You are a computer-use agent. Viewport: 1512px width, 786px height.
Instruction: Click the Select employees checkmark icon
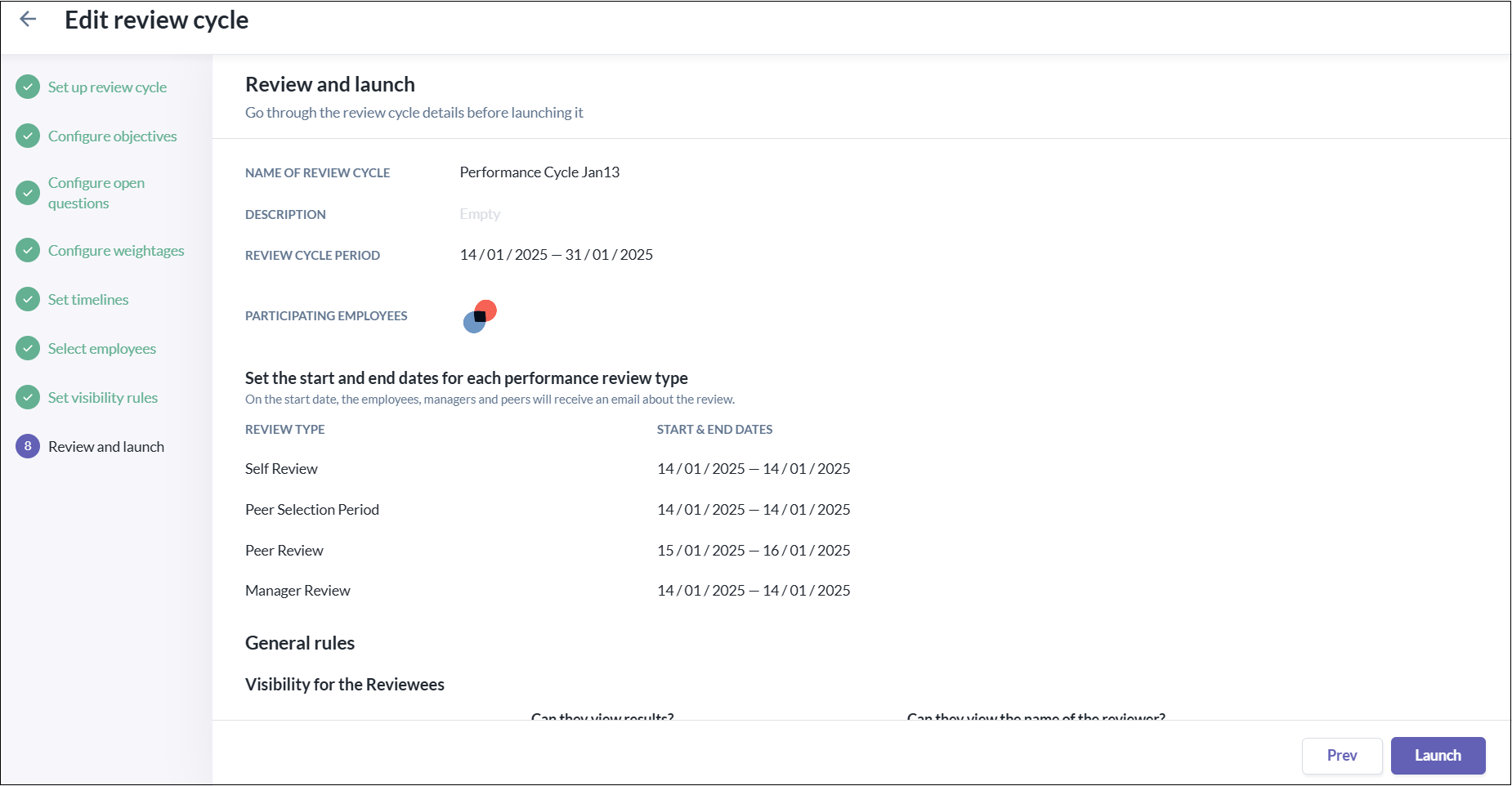coord(28,348)
